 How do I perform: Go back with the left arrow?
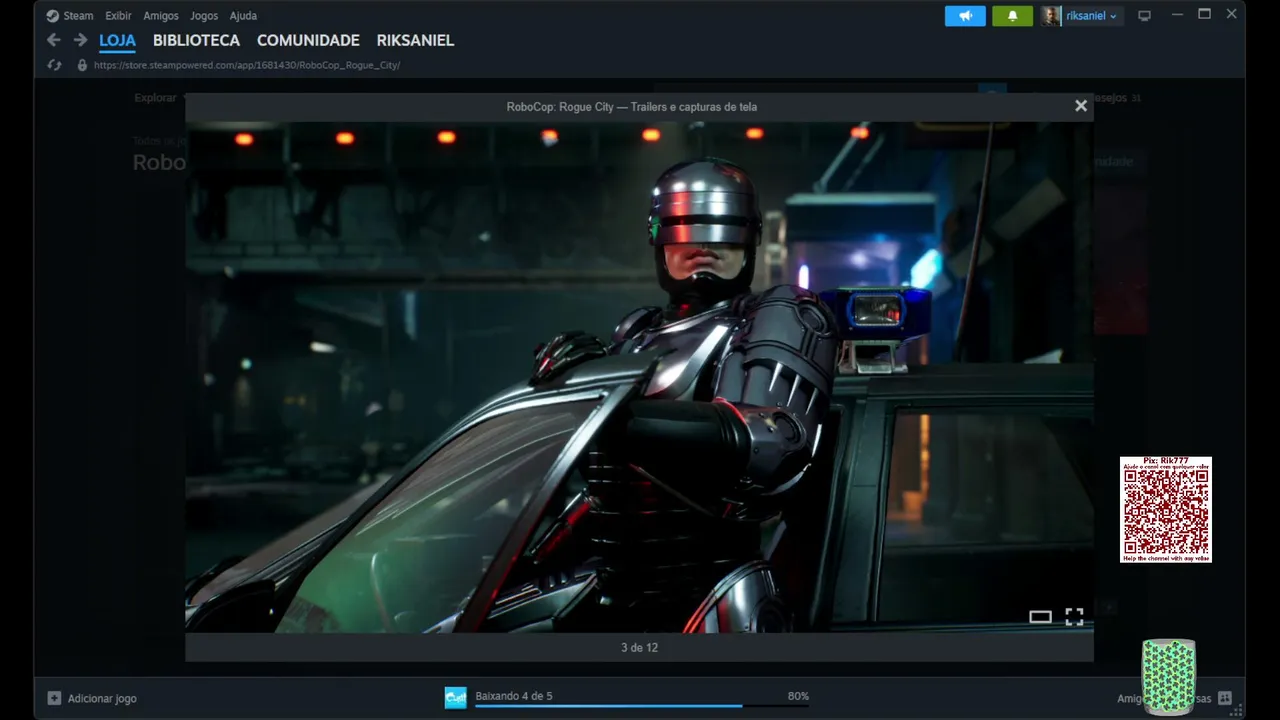pos(54,40)
